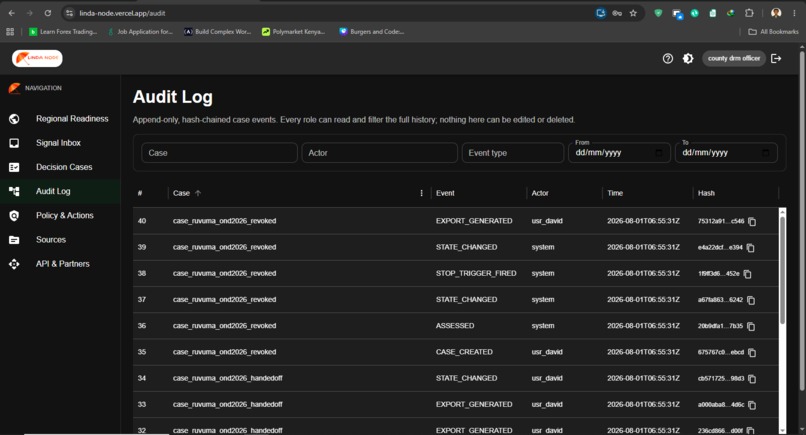806x435 pixels.
Task: Copy hash cb571725 for row 34
Action: click(752, 379)
